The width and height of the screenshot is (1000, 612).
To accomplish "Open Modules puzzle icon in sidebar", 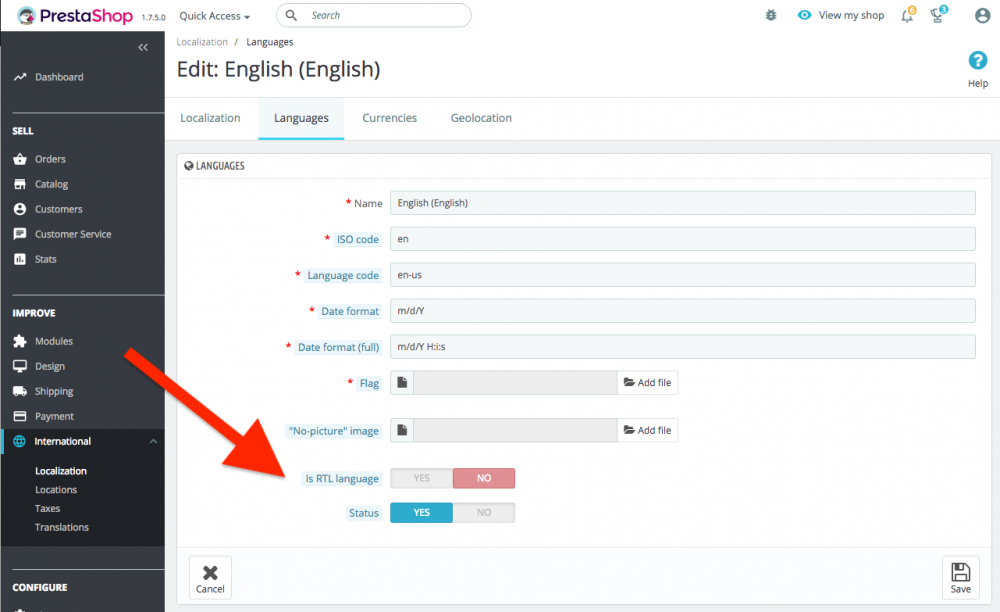I will point(20,341).
